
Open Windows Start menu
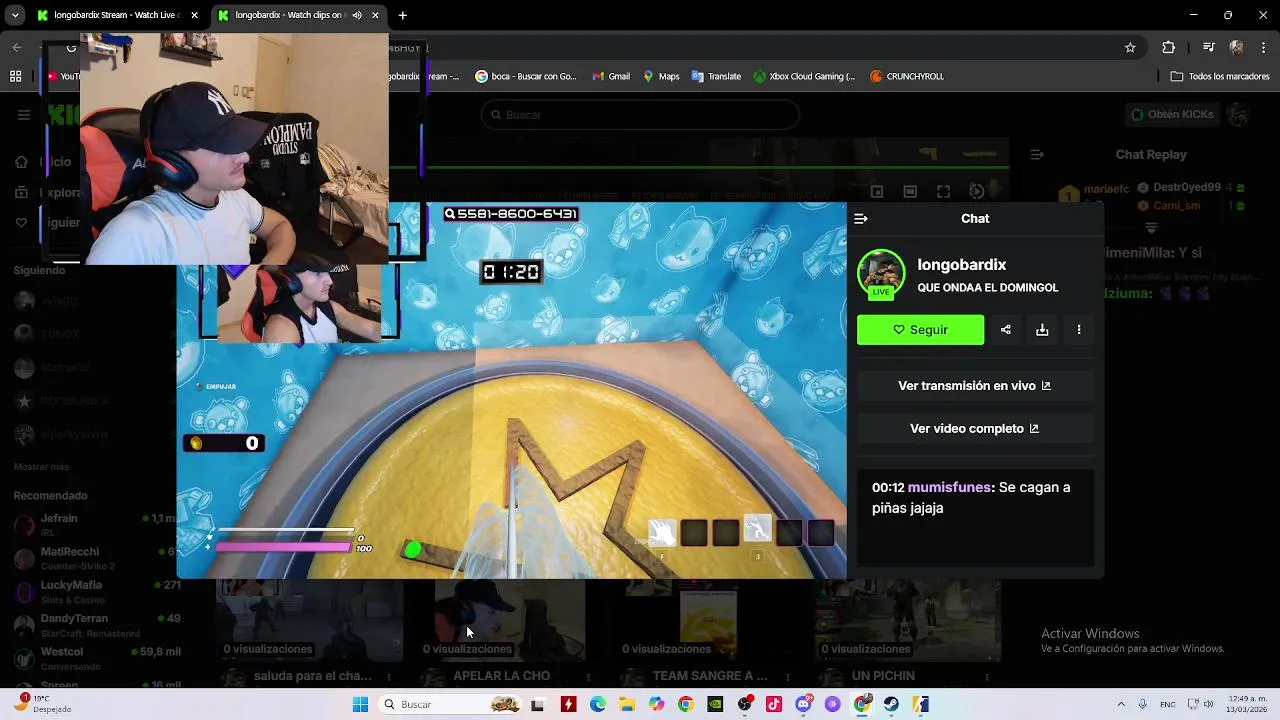360,704
